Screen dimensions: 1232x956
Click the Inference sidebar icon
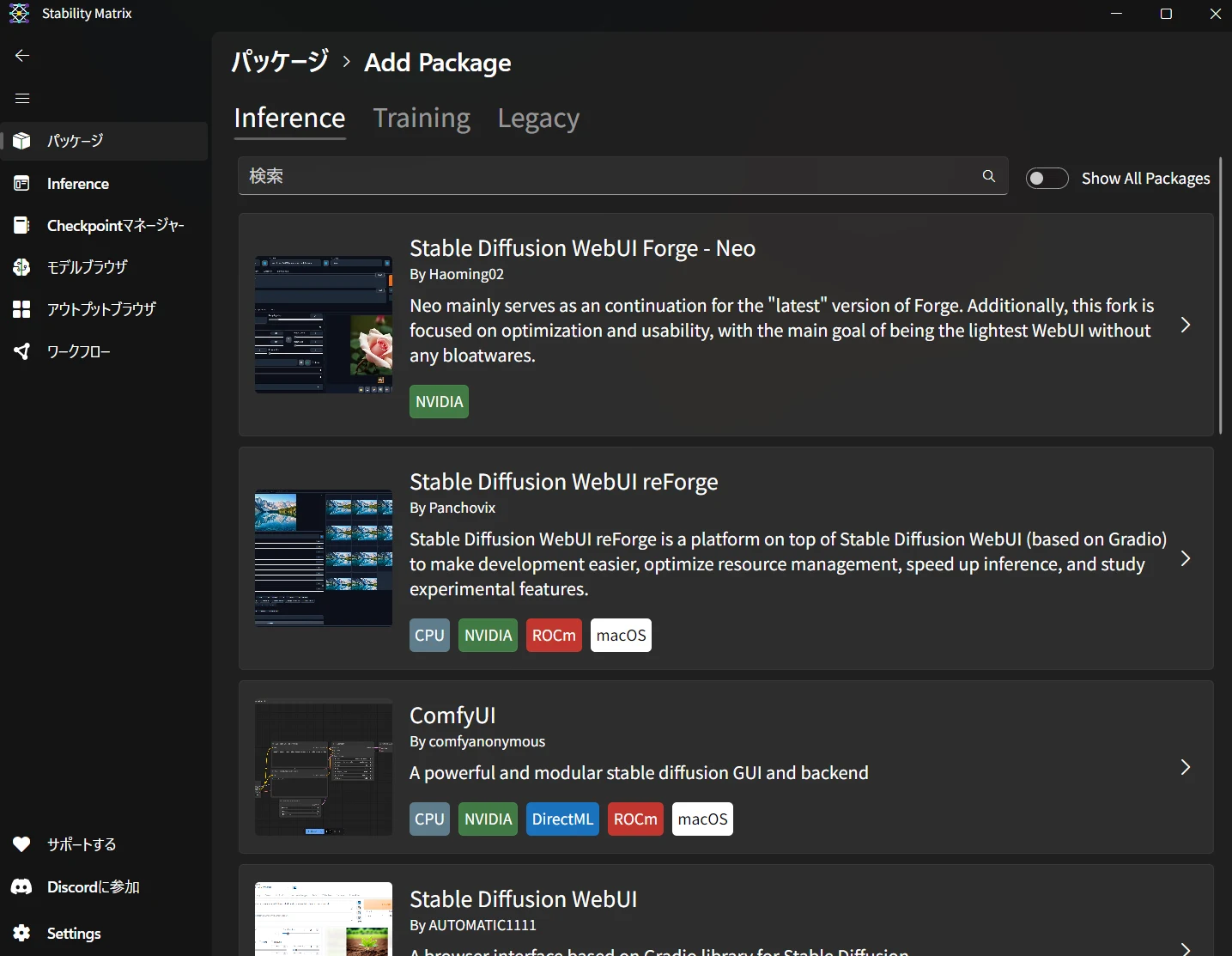tap(22, 183)
